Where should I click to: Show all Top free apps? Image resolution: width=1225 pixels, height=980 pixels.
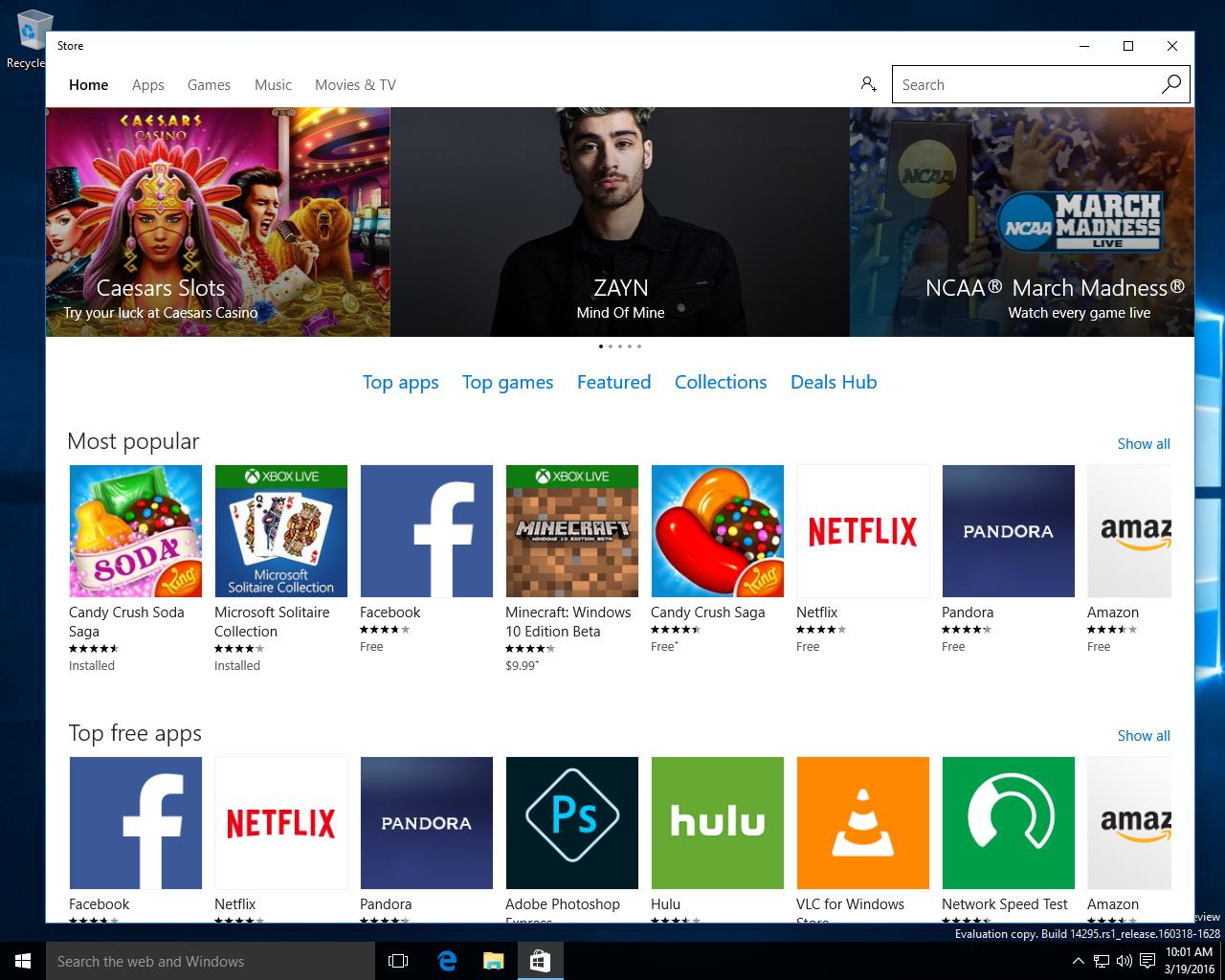[x=1144, y=735]
